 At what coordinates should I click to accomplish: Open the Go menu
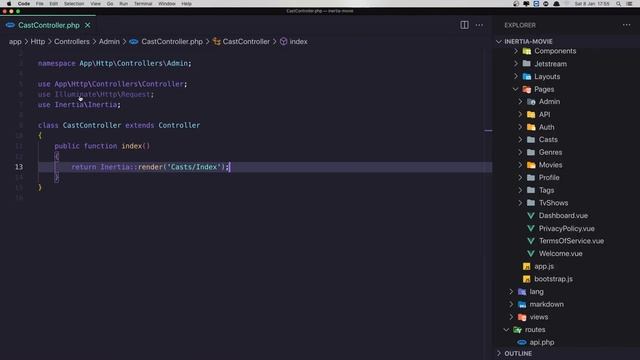pos(110,4)
